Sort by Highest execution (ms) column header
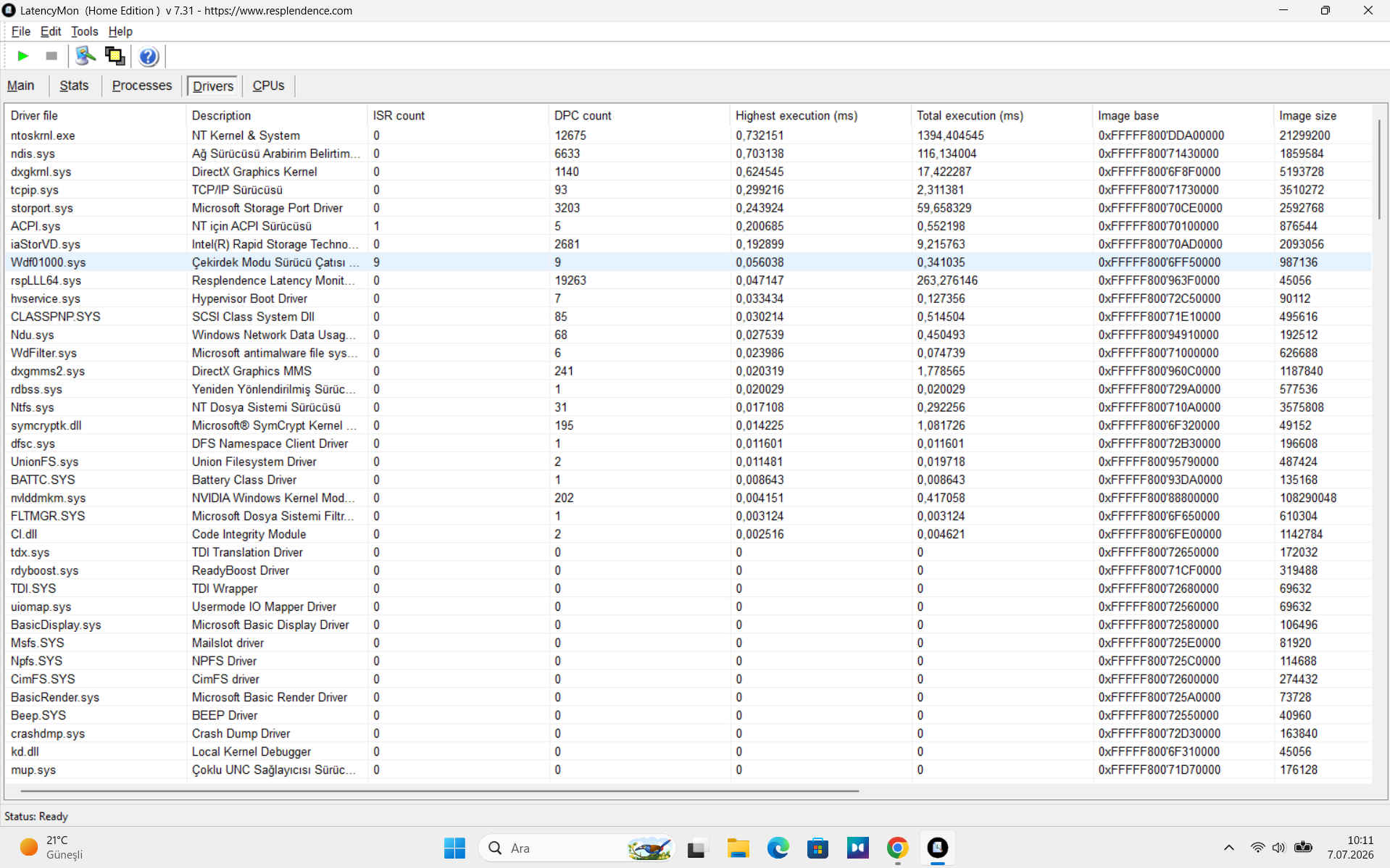Viewport: 1390px width, 868px height. point(820,115)
